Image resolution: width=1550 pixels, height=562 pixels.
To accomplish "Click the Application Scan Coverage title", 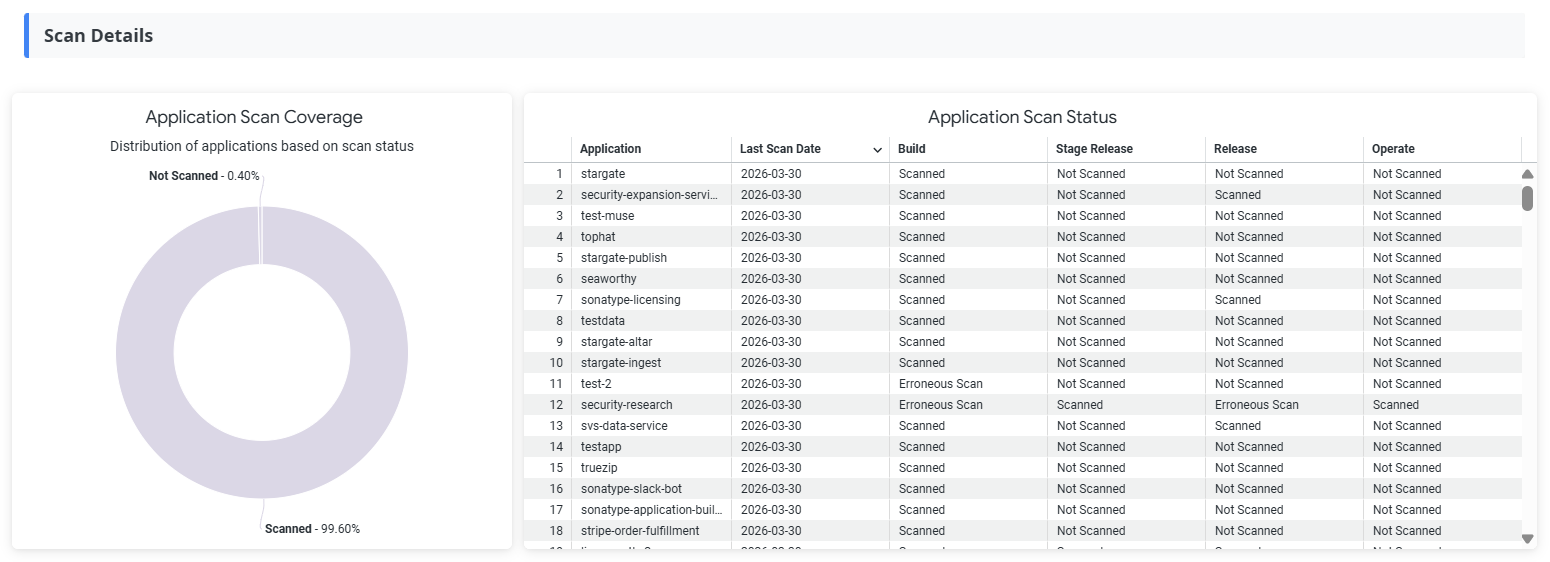I will [x=254, y=117].
